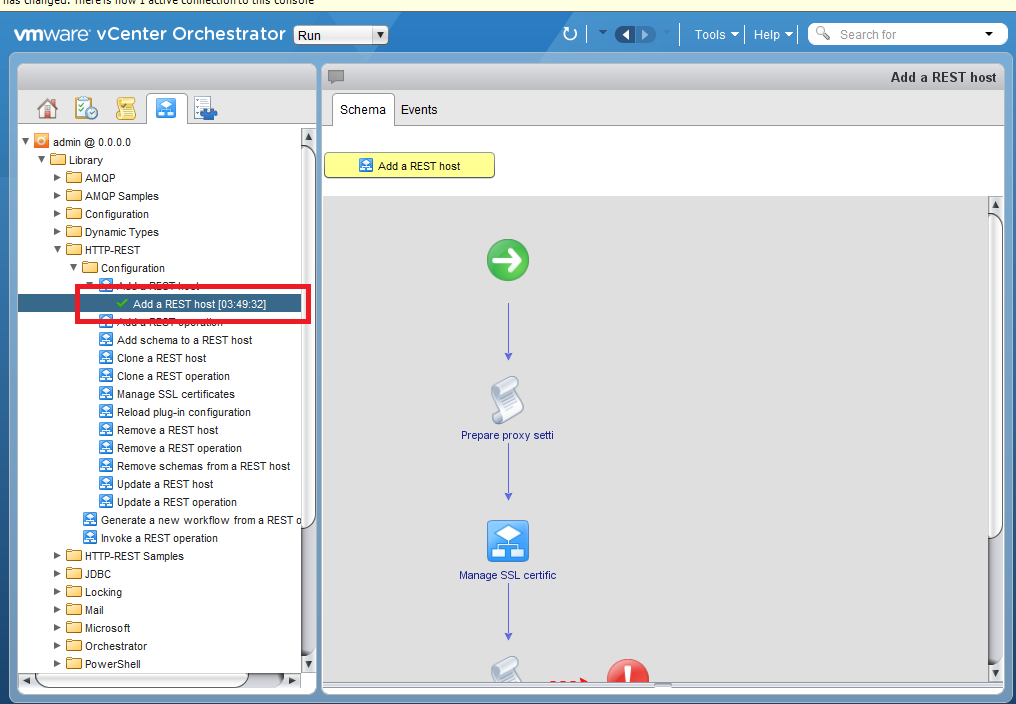Expand the JDBC folder
Screen dimensions: 1016x704
tap(57, 573)
